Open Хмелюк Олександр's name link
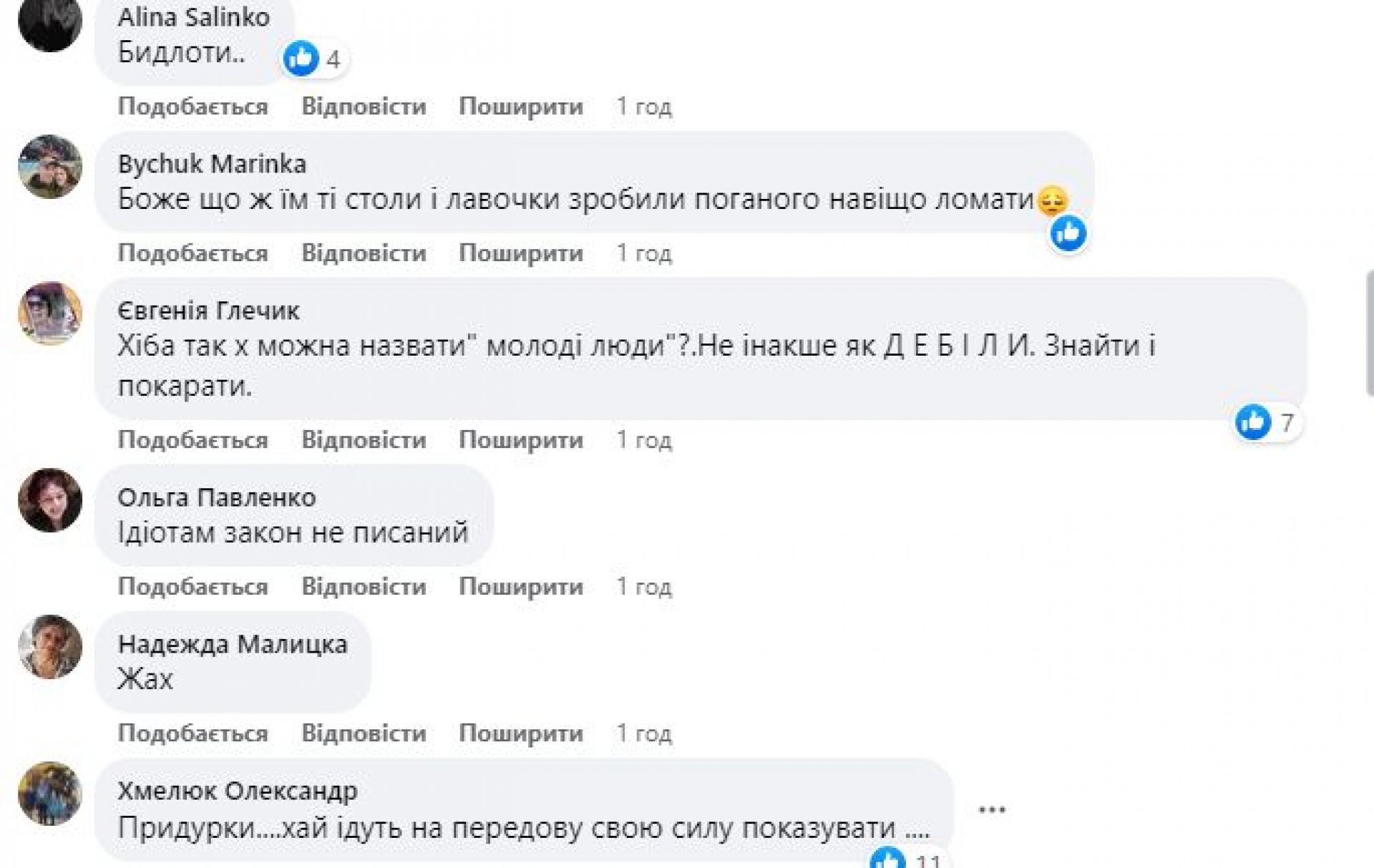 [x=238, y=791]
